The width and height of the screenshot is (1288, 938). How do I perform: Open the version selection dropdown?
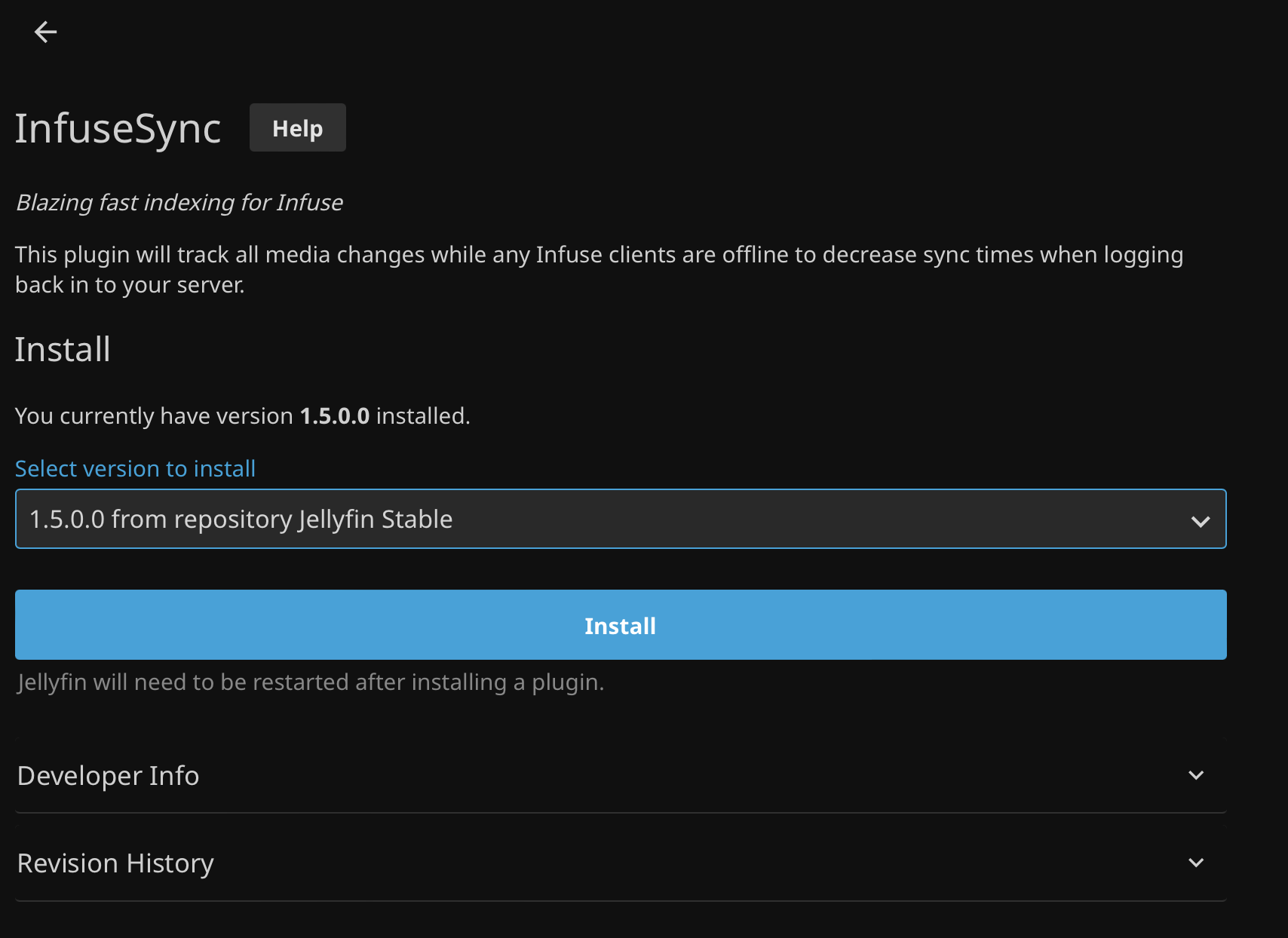coord(620,518)
